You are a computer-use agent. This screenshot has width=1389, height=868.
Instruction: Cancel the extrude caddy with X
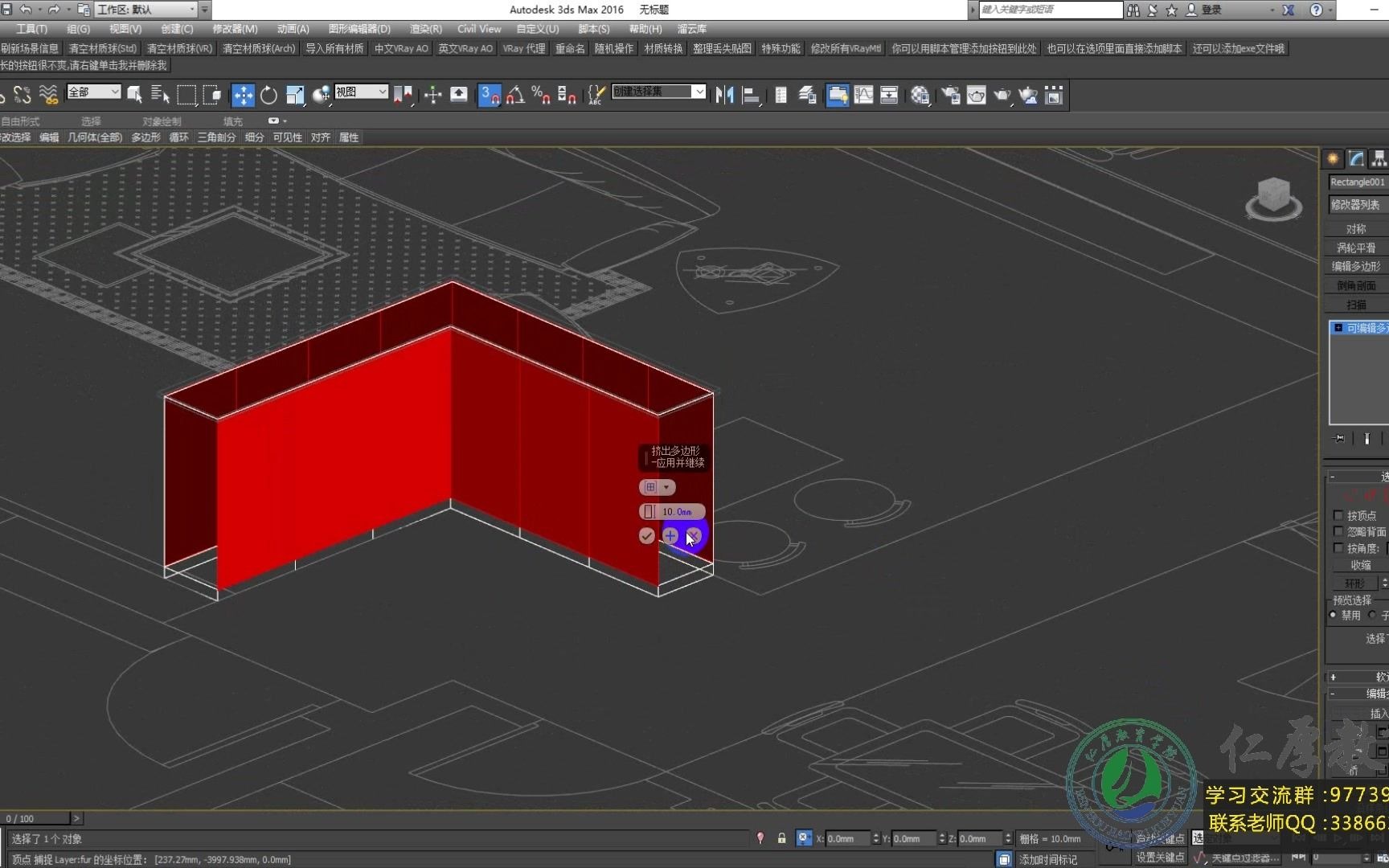(694, 536)
